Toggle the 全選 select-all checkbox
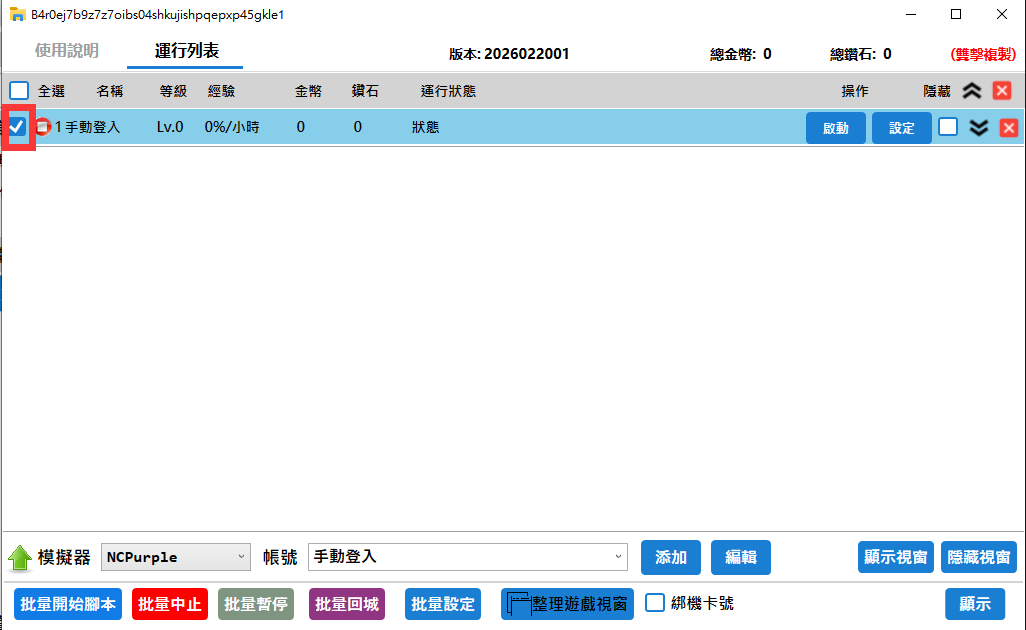Viewport: 1026px width, 630px height. [19, 91]
